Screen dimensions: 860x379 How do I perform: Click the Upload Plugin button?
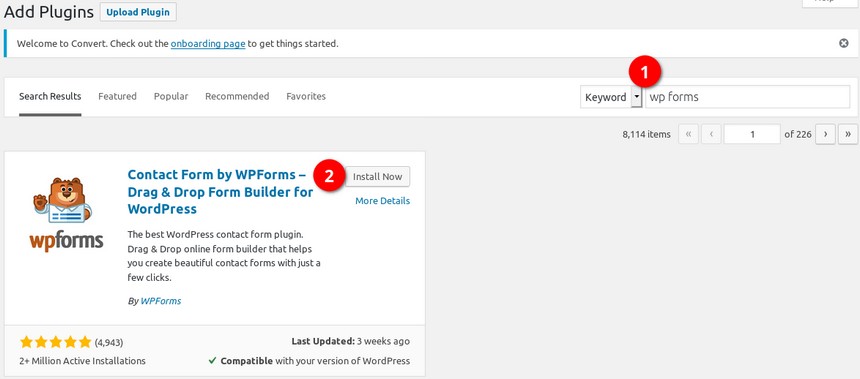tap(138, 12)
